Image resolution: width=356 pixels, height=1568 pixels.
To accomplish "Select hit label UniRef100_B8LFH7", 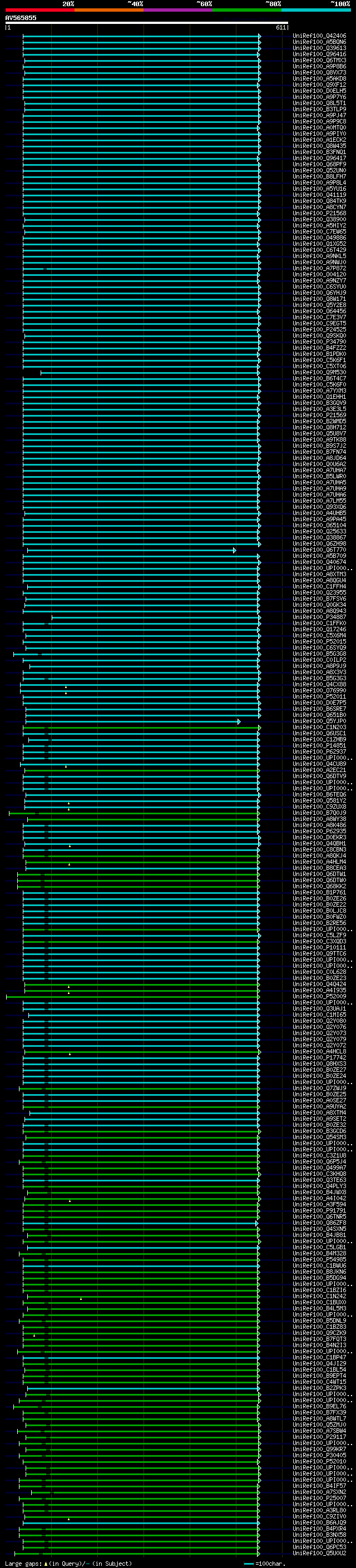I will click(x=319, y=176).
